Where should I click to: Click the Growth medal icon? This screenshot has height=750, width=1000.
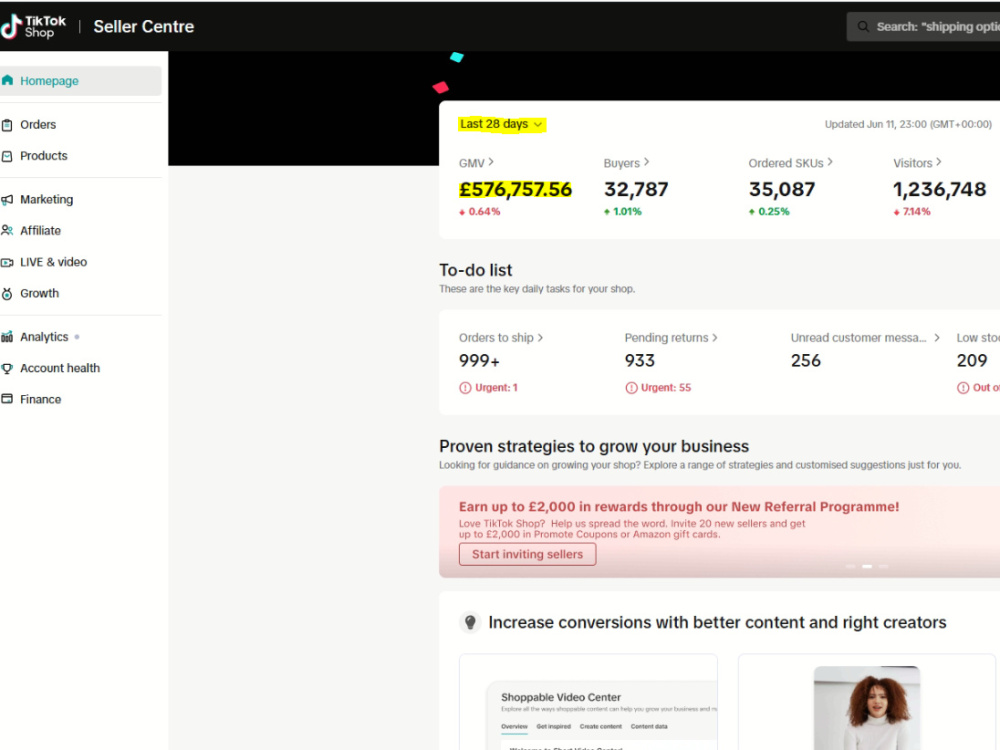(x=7, y=293)
